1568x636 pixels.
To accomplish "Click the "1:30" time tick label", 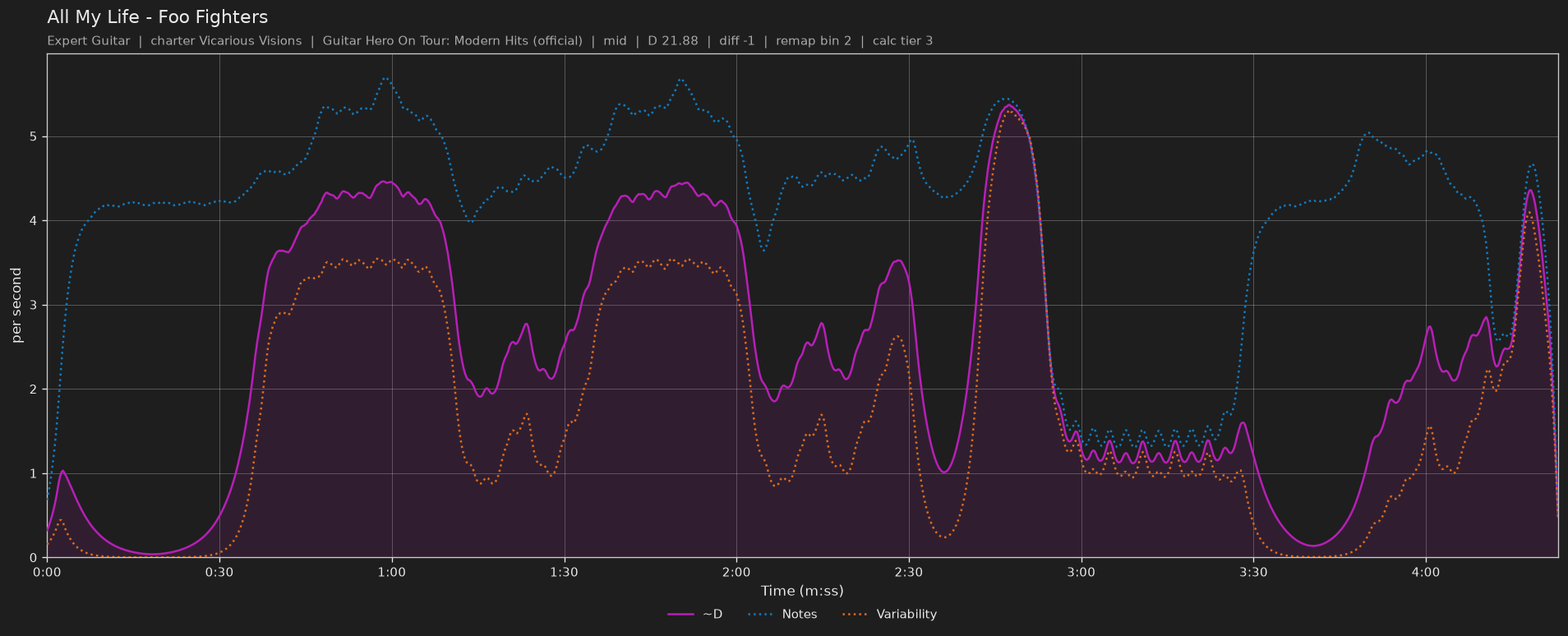I will (564, 573).
